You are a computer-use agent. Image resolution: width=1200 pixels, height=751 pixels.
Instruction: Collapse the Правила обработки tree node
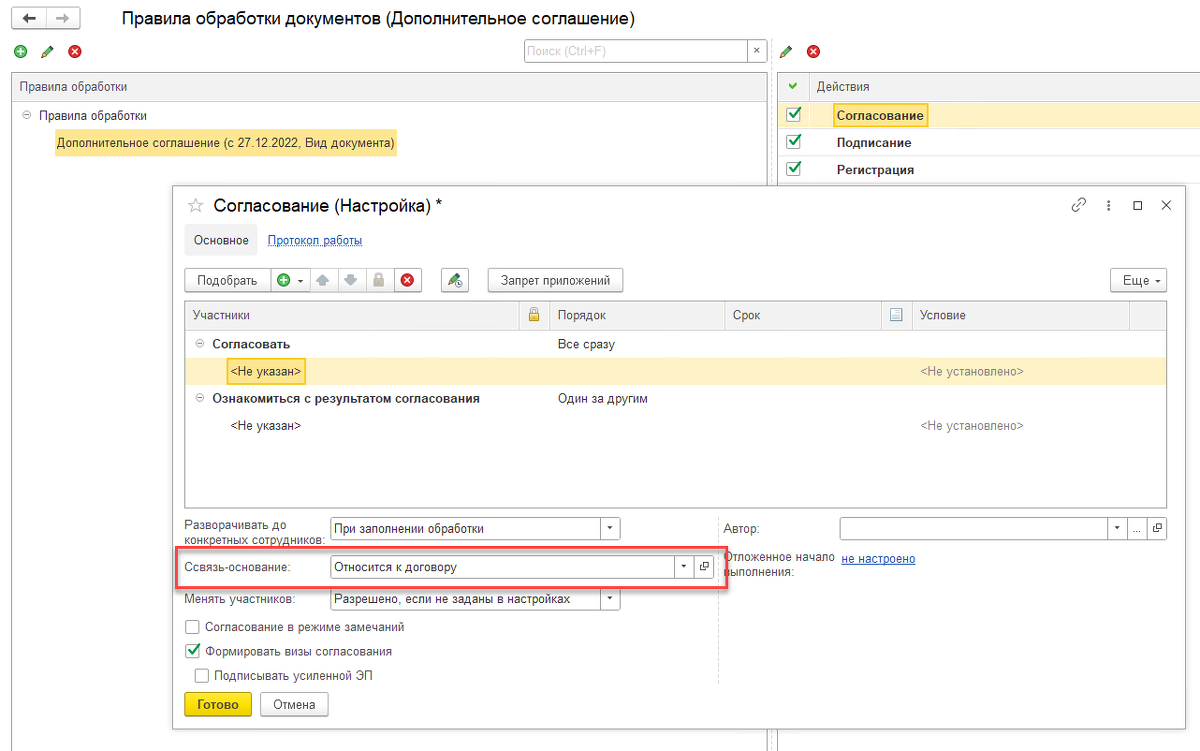[26, 115]
